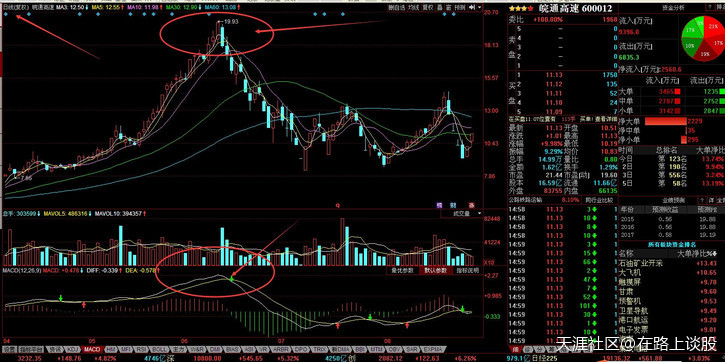
Task: Select the MACD indicator tab
Action: coord(92,349)
